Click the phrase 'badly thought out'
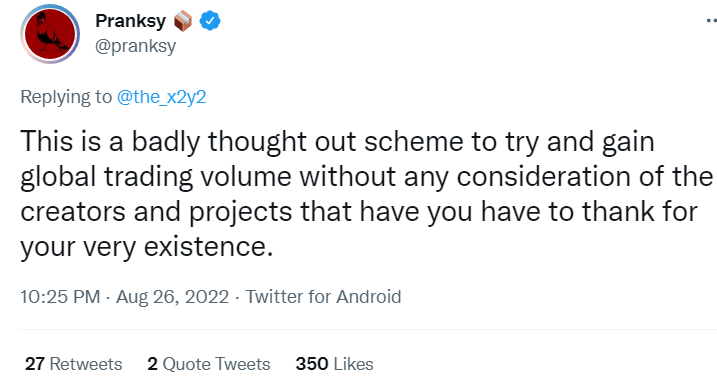This screenshot has width=717, height=385. (244, 142)
